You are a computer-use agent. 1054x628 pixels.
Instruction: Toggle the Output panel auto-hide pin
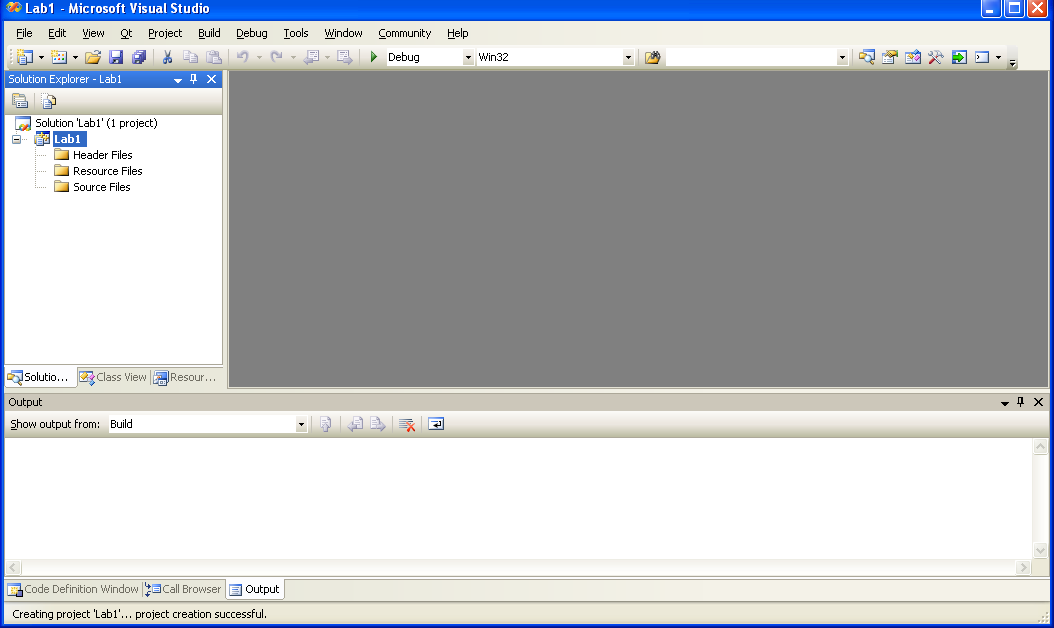pyautogui.click(x=1020, y=402)
